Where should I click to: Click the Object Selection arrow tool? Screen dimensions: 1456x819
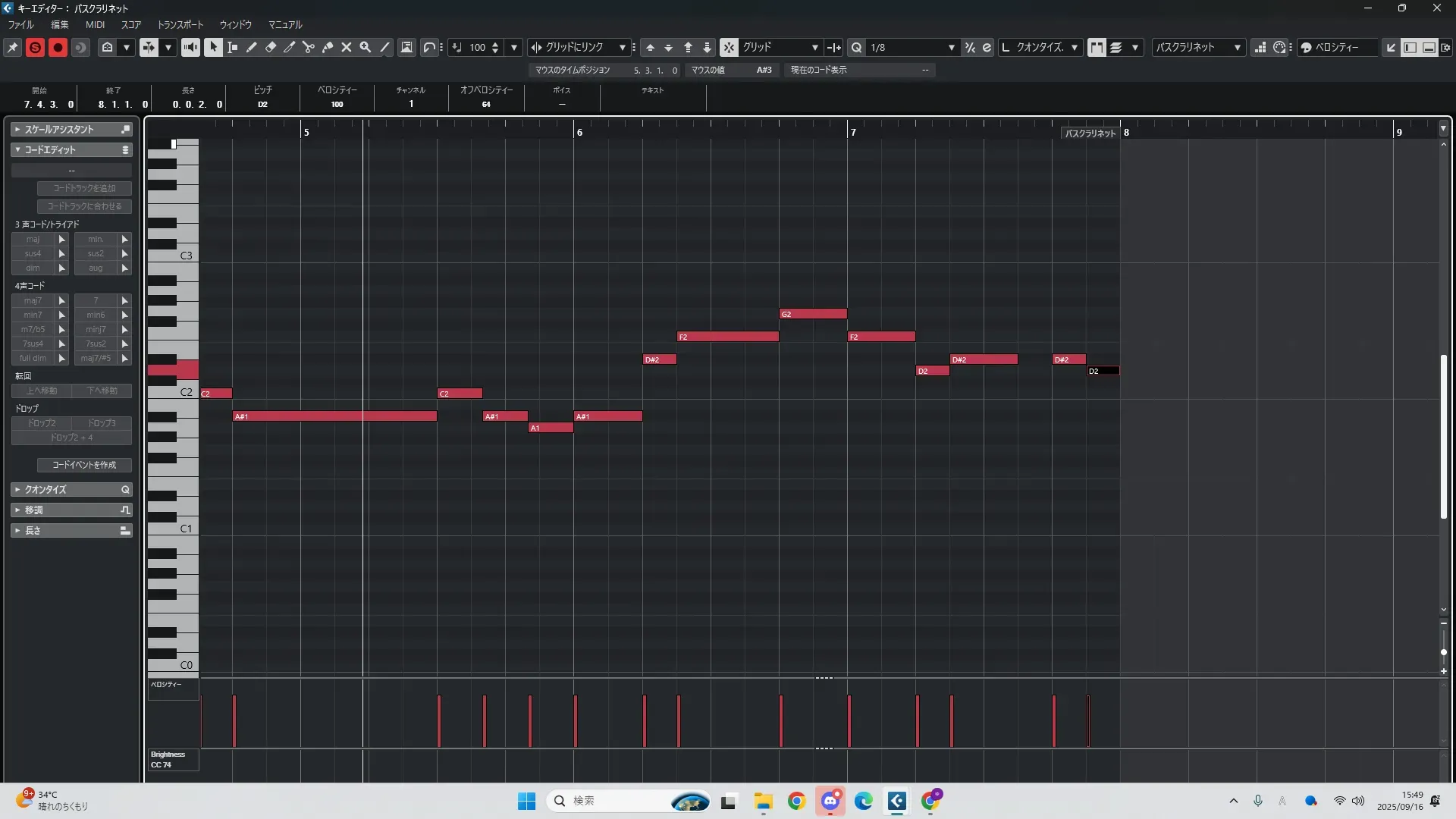click(213, 47)
